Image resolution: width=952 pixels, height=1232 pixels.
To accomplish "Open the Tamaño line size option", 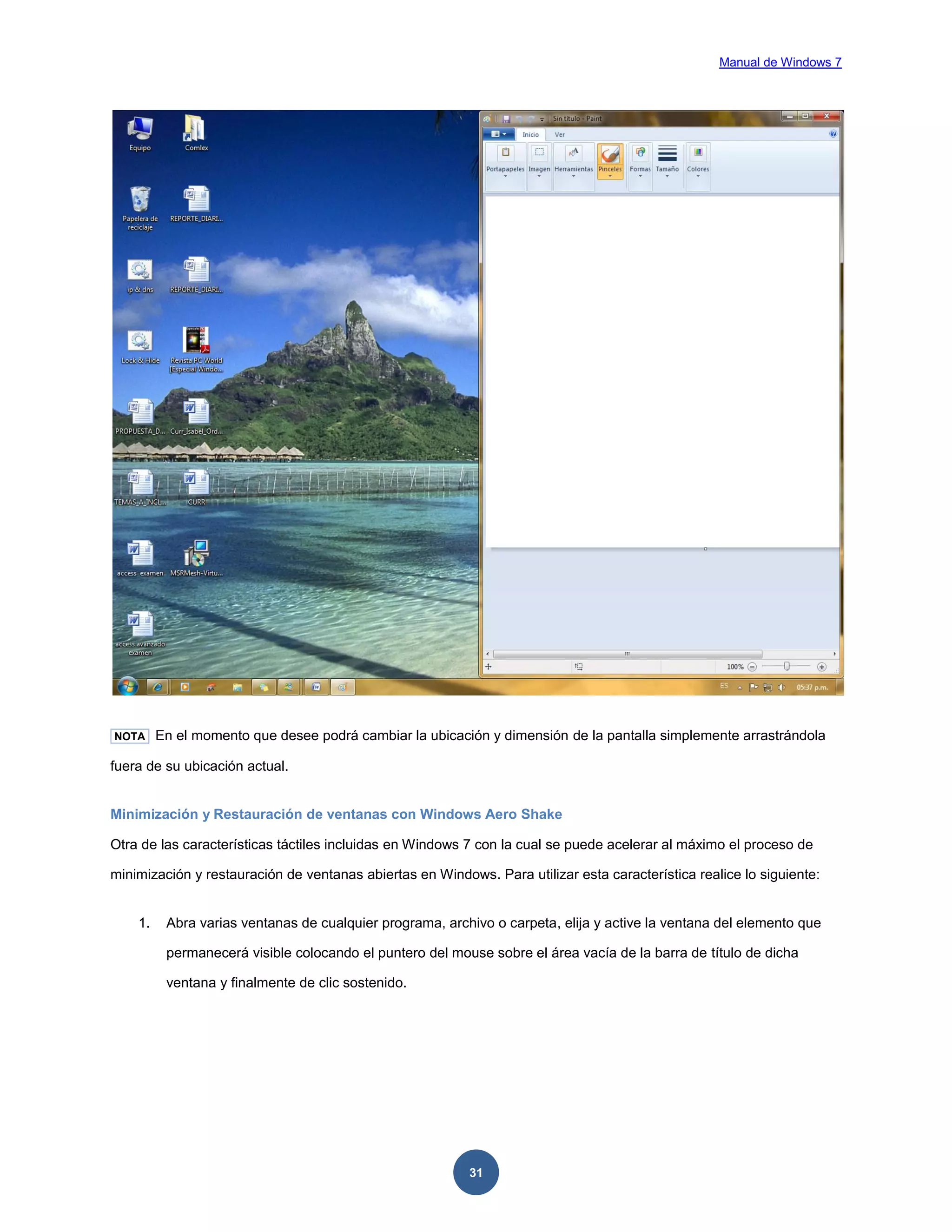I will [667, 161].
